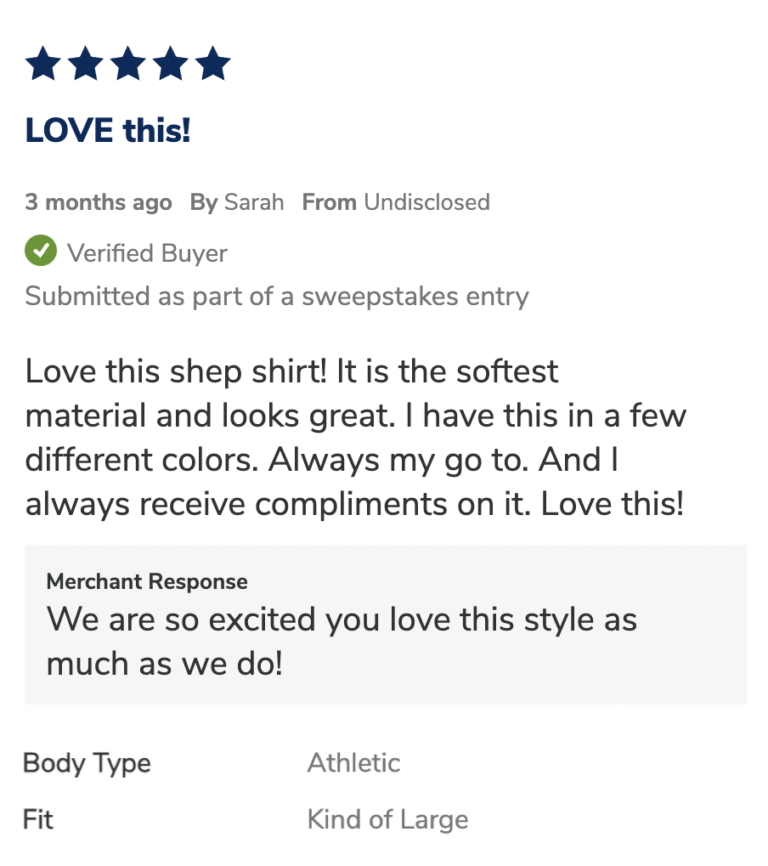The width and height of the screenshot is (768, 866).
Task: Click the third star in the rating
Action: tap(128, 65)
